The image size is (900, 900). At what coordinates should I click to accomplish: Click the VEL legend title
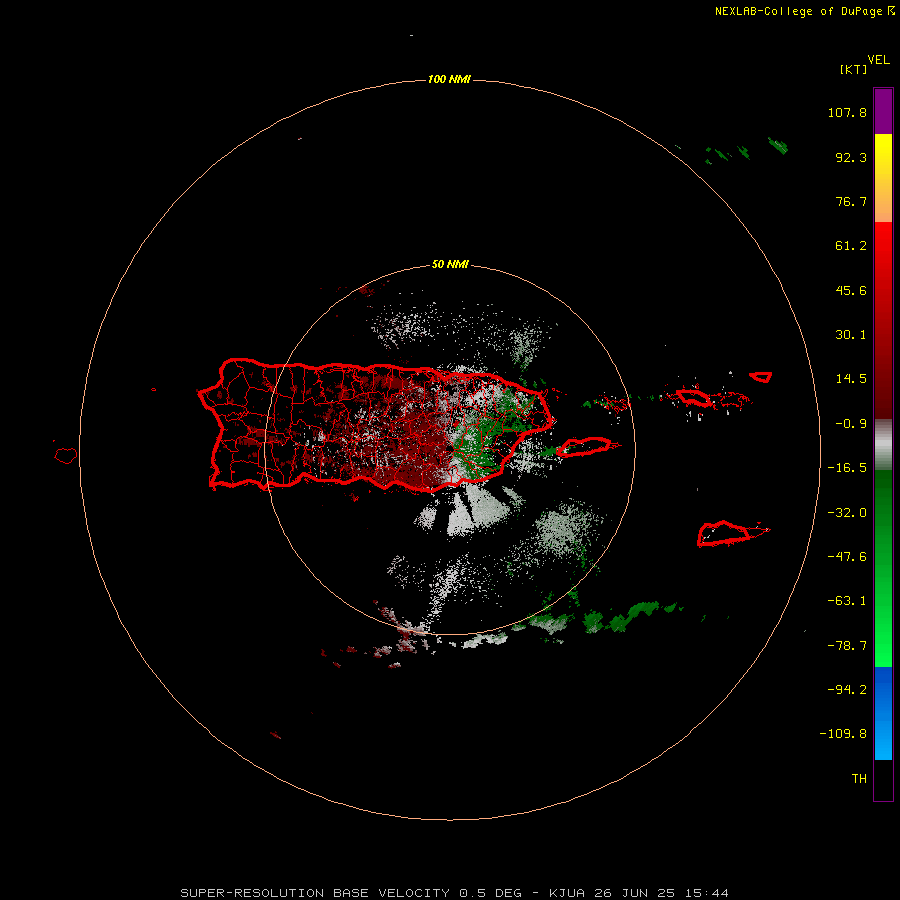(x=878, y=60)
